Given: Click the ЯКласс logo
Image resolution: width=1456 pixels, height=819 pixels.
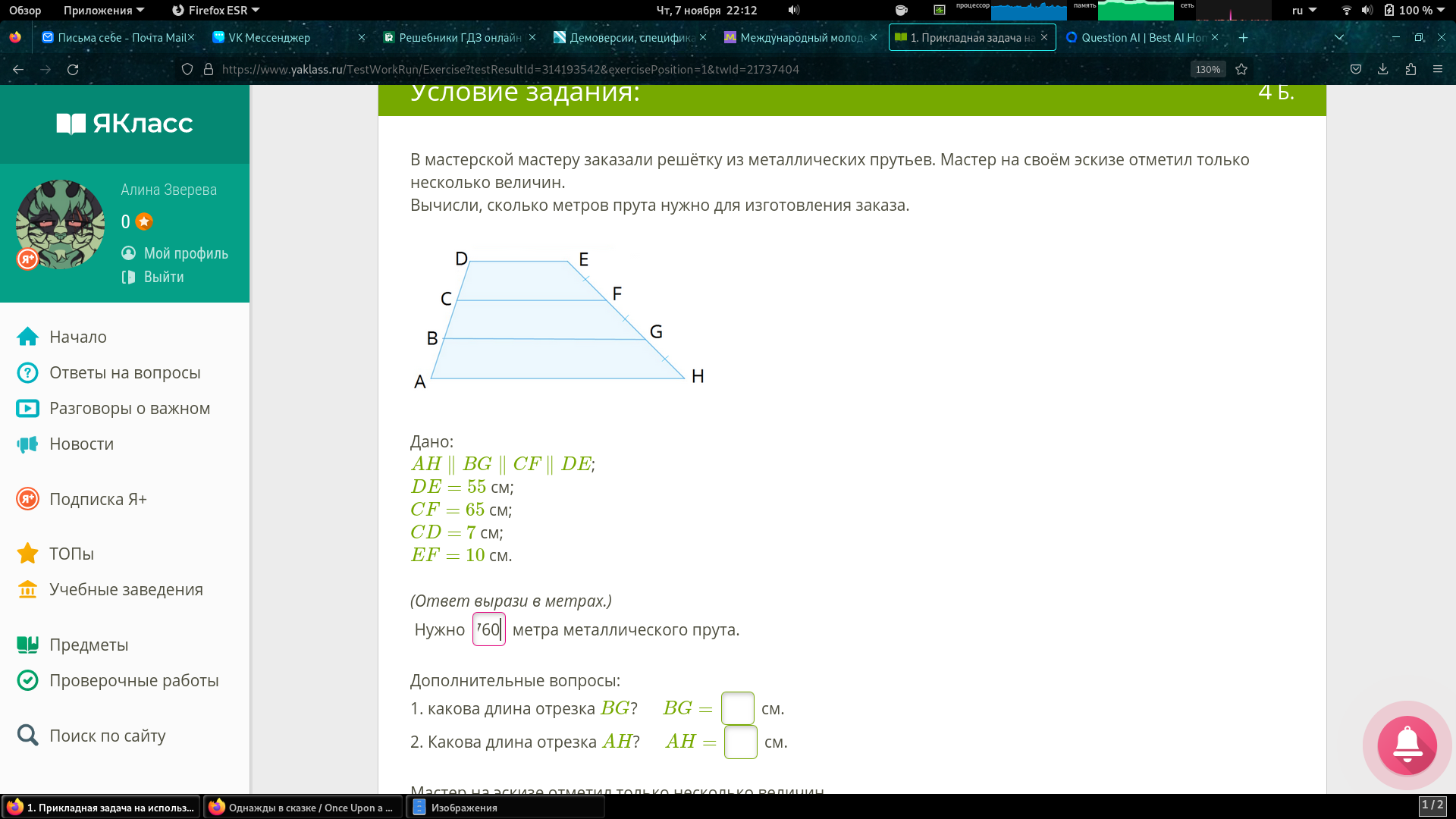Looking at the screenshot, I should [x=125, y=124].
